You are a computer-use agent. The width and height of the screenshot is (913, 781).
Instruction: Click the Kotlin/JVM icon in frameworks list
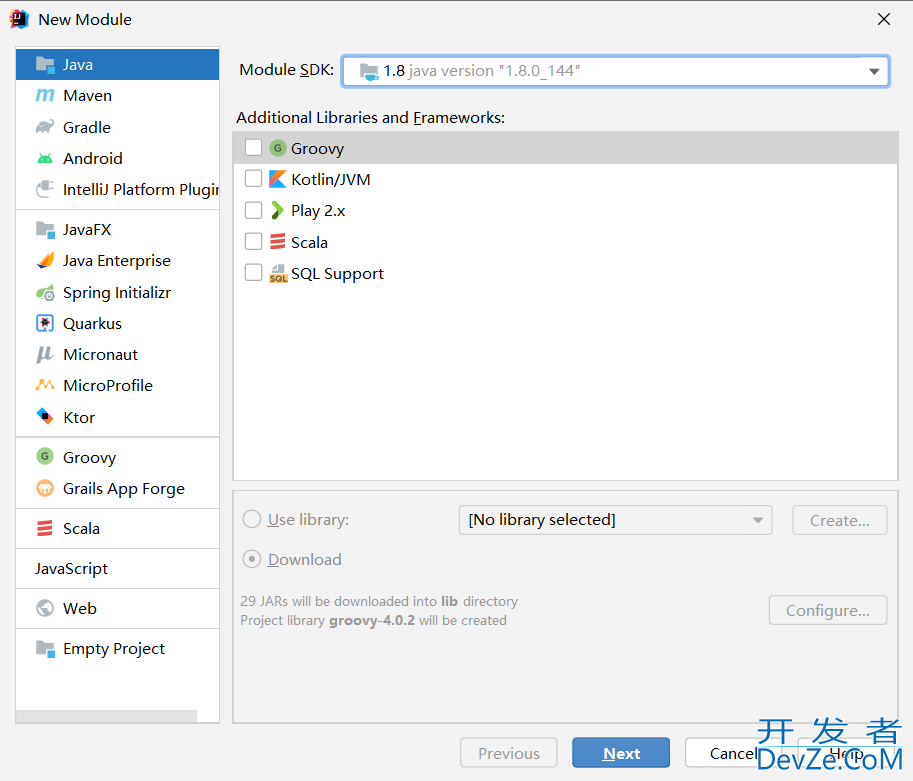278,179
